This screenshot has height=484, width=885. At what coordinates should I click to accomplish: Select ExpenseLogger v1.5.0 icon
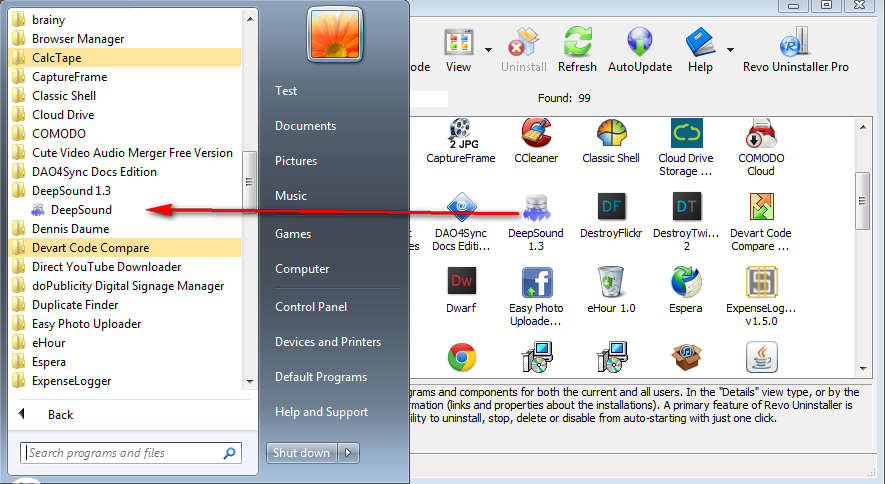pos(761,281)
